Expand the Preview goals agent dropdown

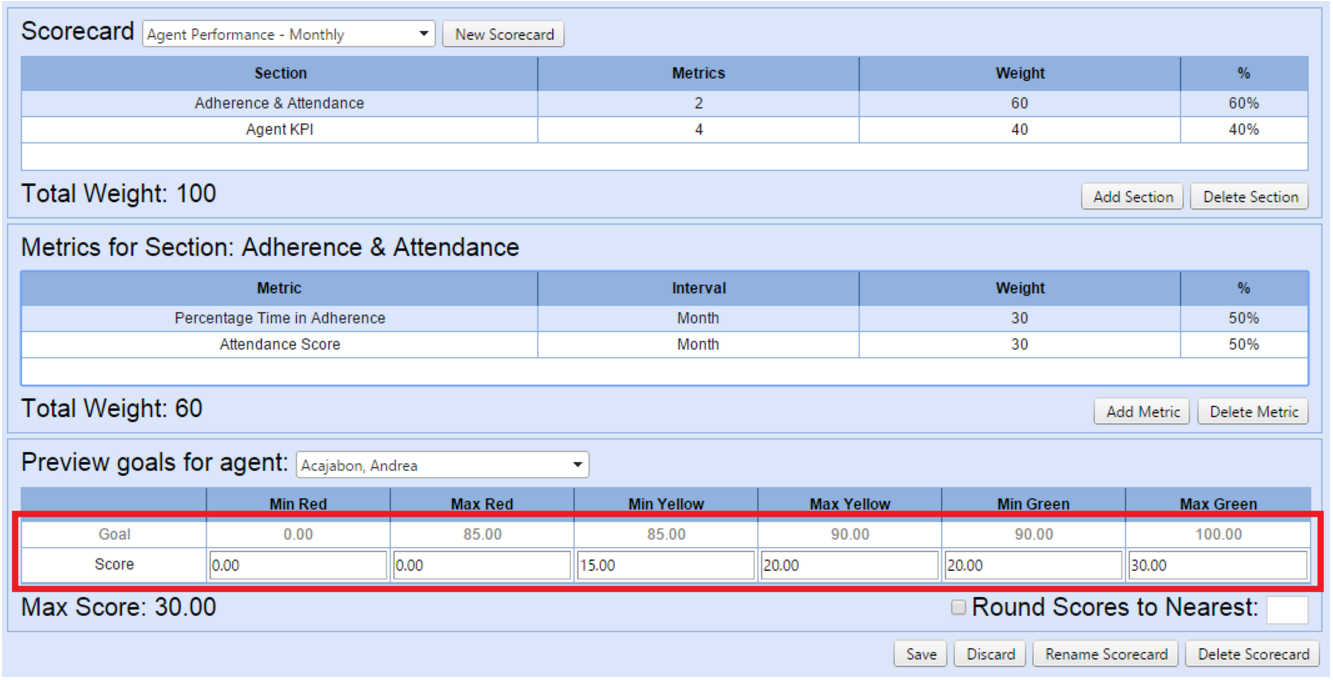[x=443, y=465]
